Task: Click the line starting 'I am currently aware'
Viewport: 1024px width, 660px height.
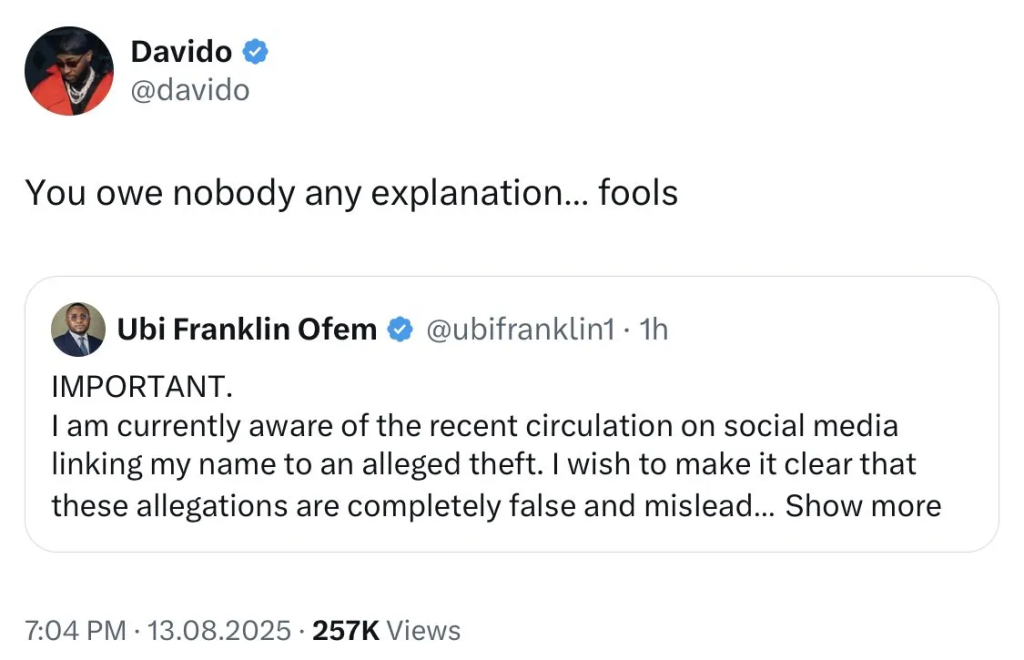Action: coord(474,426)
